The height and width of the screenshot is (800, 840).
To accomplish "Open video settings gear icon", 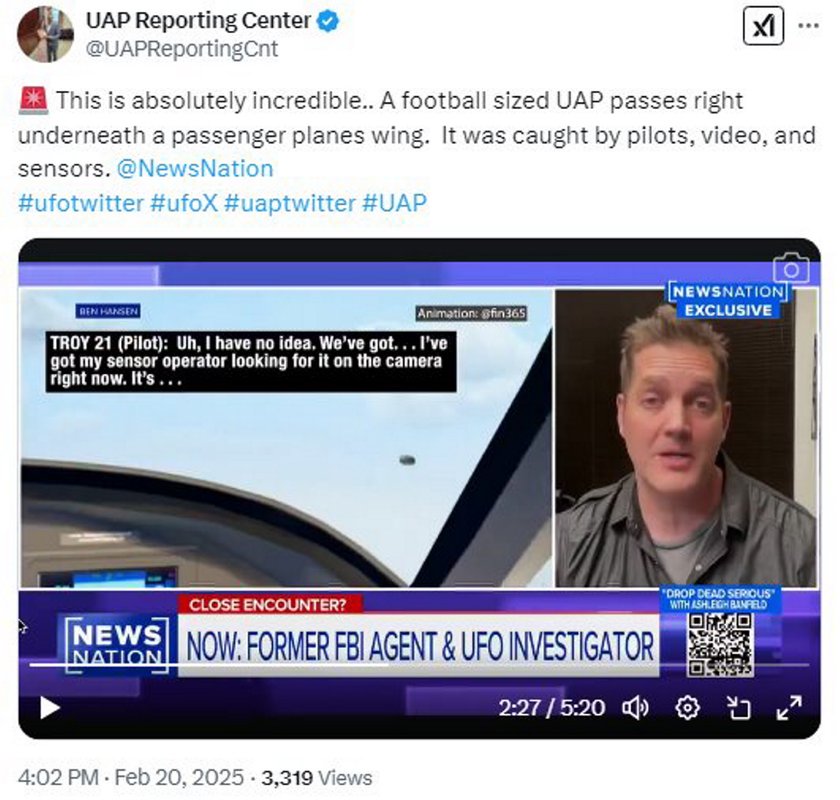I will pyautogui.click(x=687, y=708).
